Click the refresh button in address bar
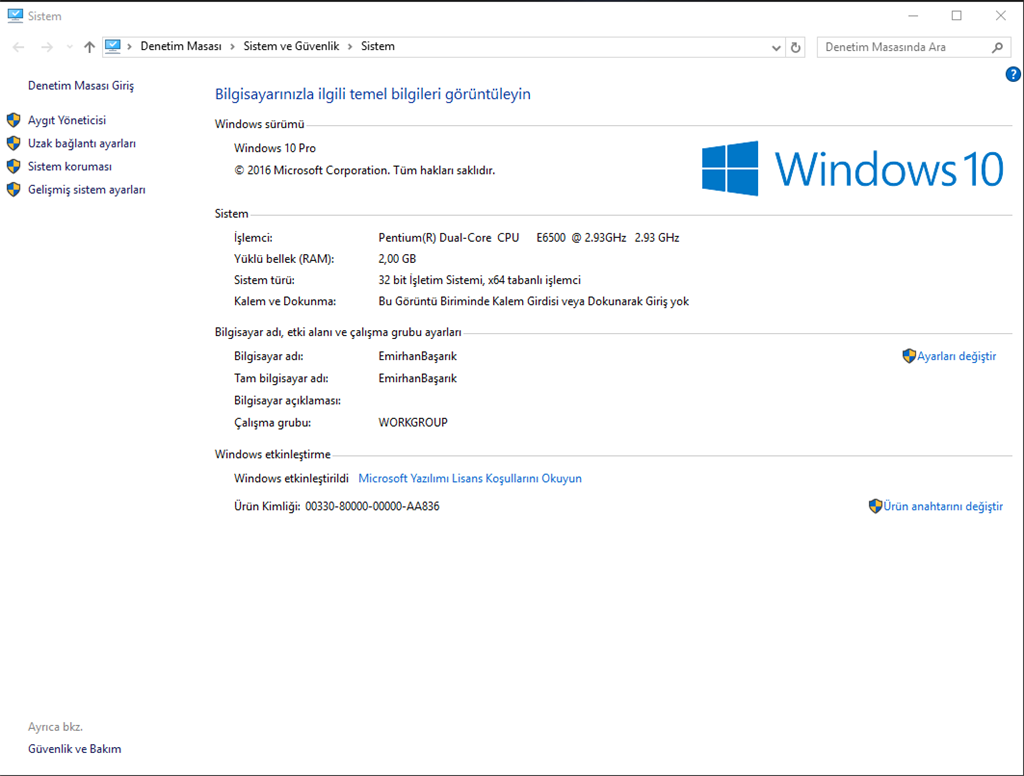The height and width of the screenshot is (776, 1024). [x=796, y=47]
